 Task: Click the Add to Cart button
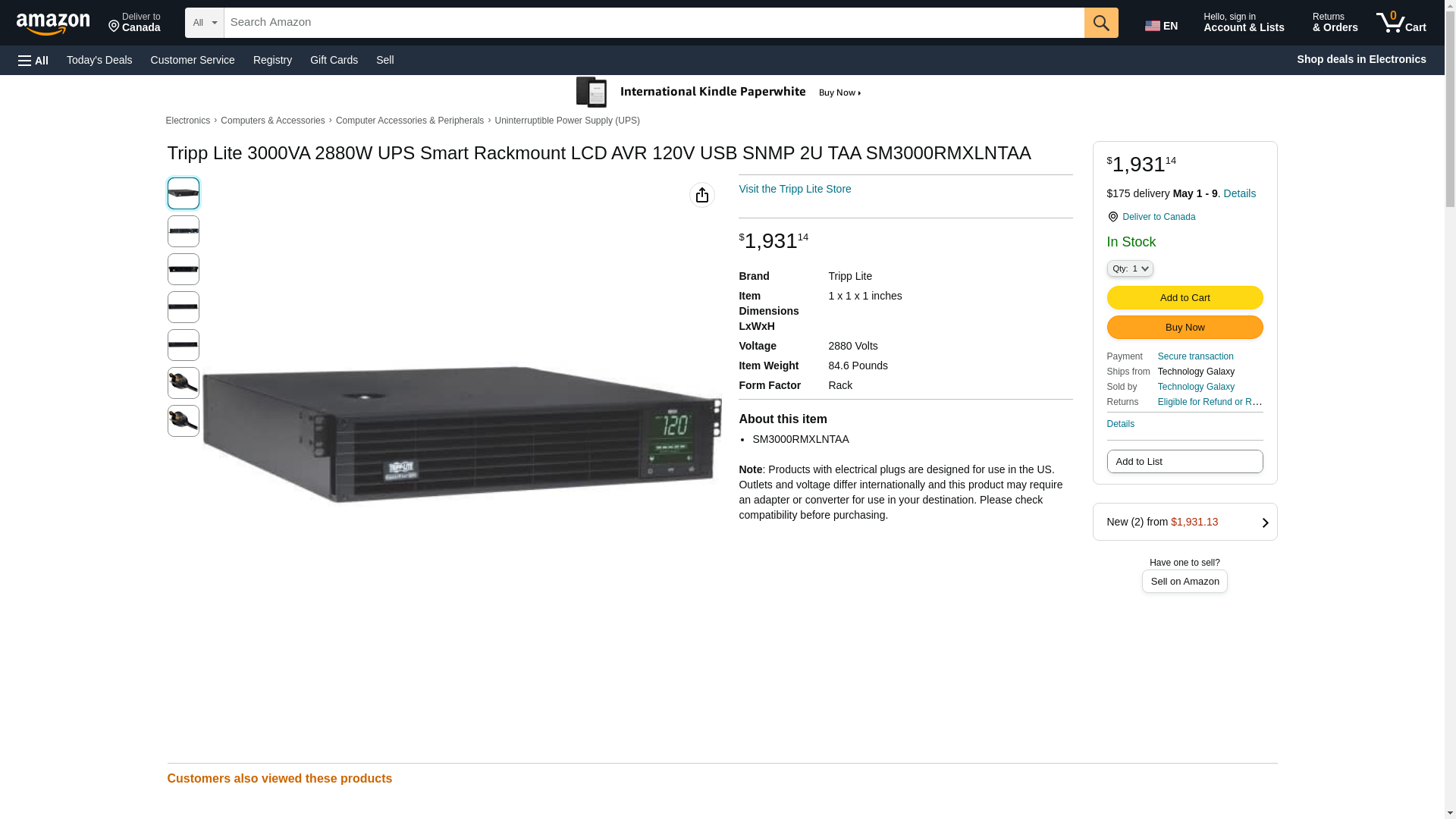1184,297
